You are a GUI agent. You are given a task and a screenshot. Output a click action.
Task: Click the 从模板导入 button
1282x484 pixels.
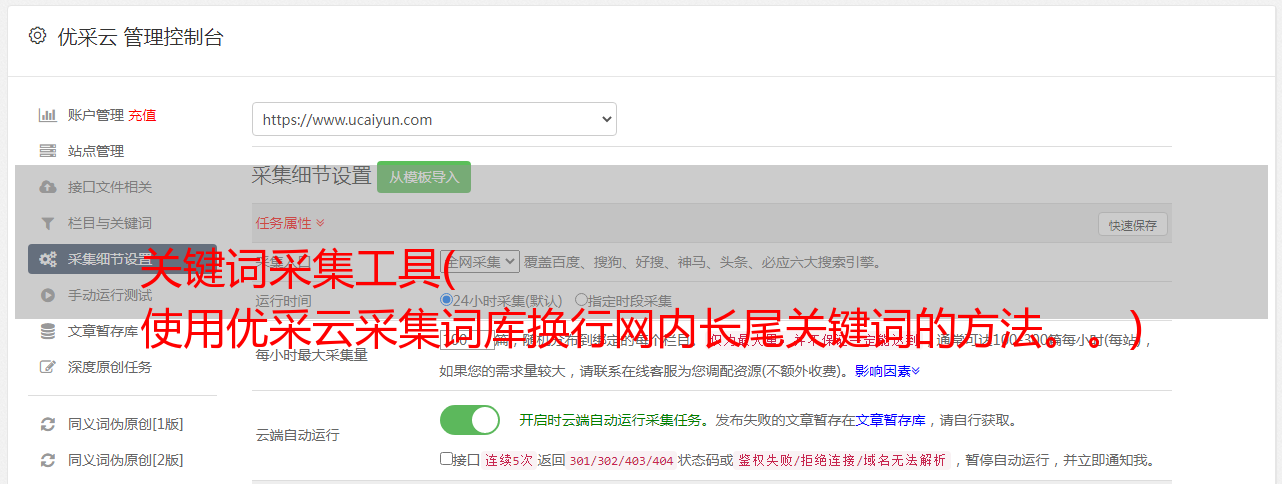point(424,177)
